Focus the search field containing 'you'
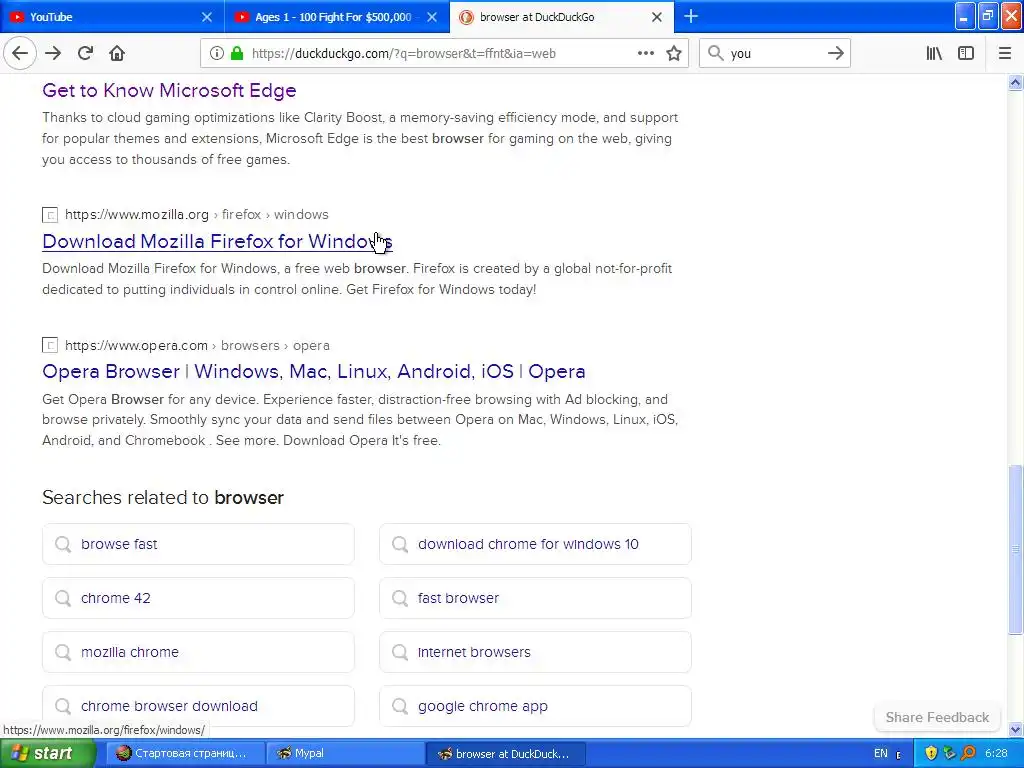This screenshot has width=1024, height=768. [x=775, y=54]
